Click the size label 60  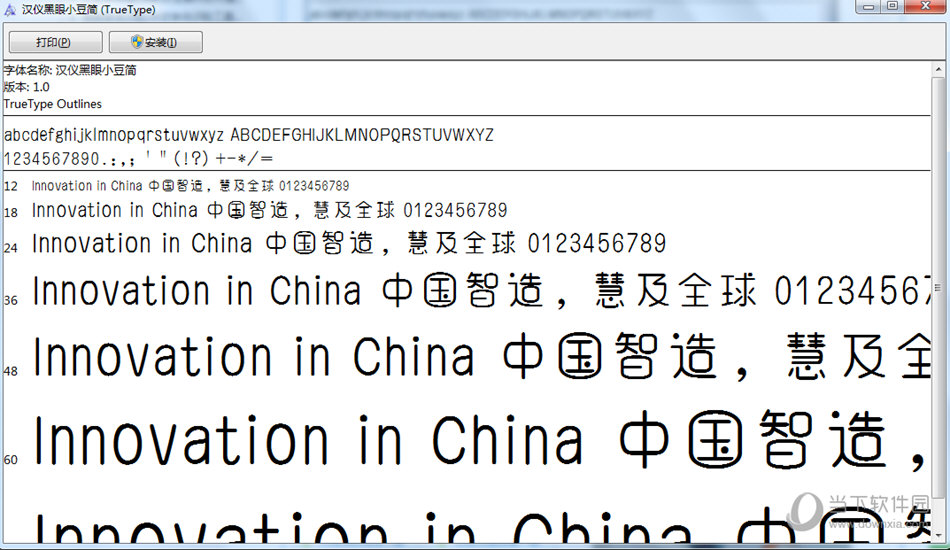click(11, 460)
